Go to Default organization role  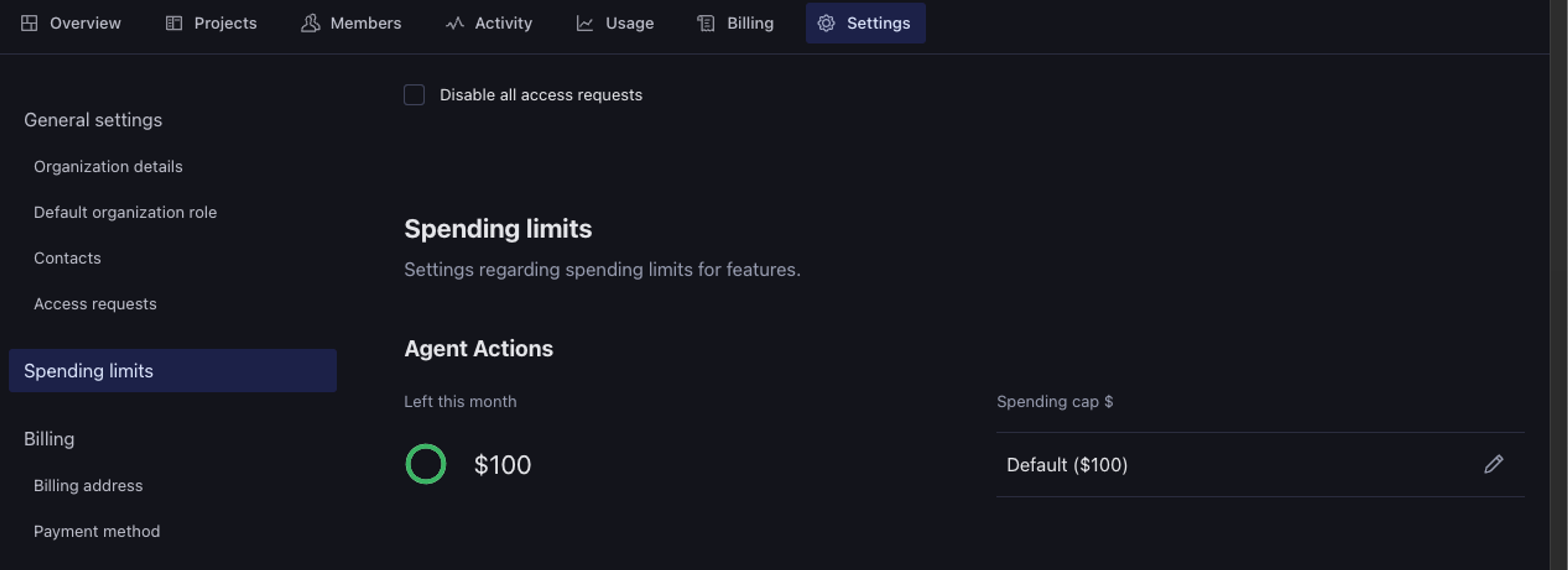pos(125,212)
